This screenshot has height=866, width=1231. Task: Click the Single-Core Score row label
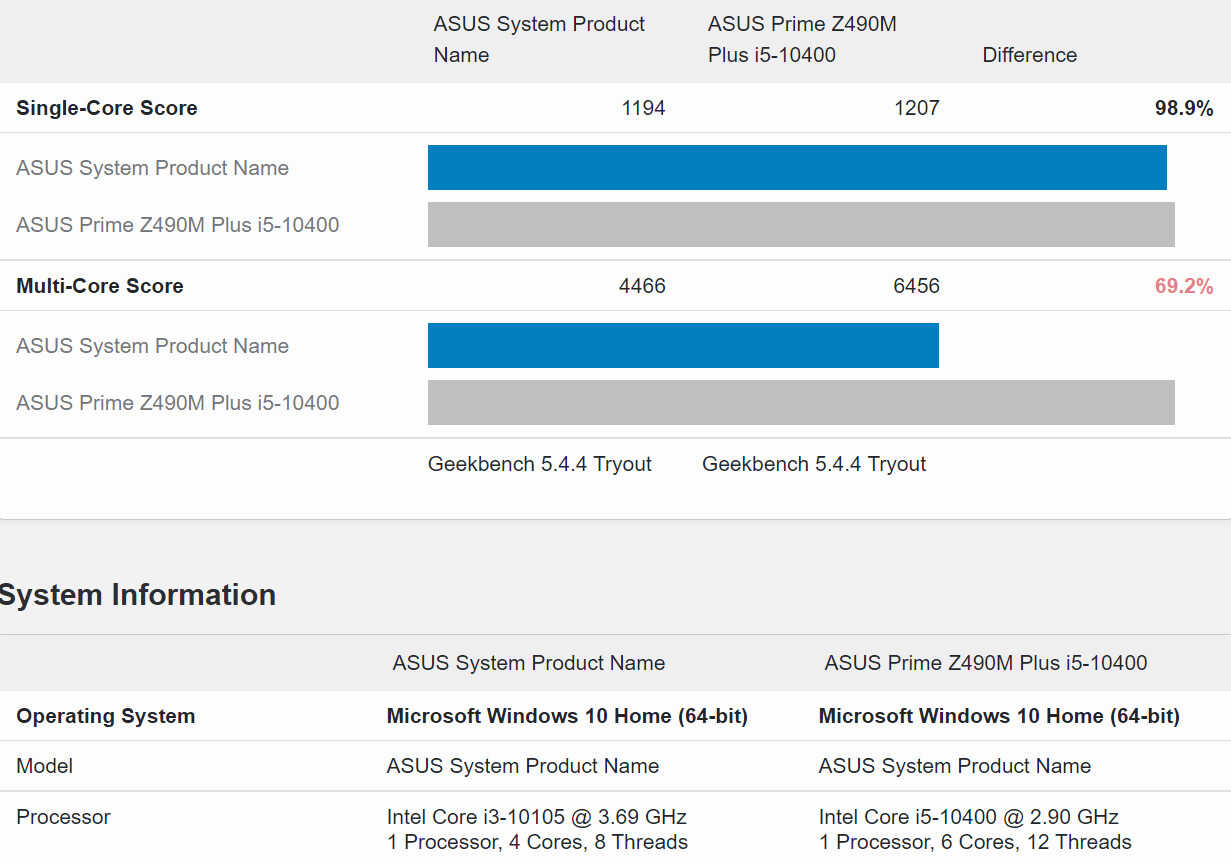tap(107, 108)
